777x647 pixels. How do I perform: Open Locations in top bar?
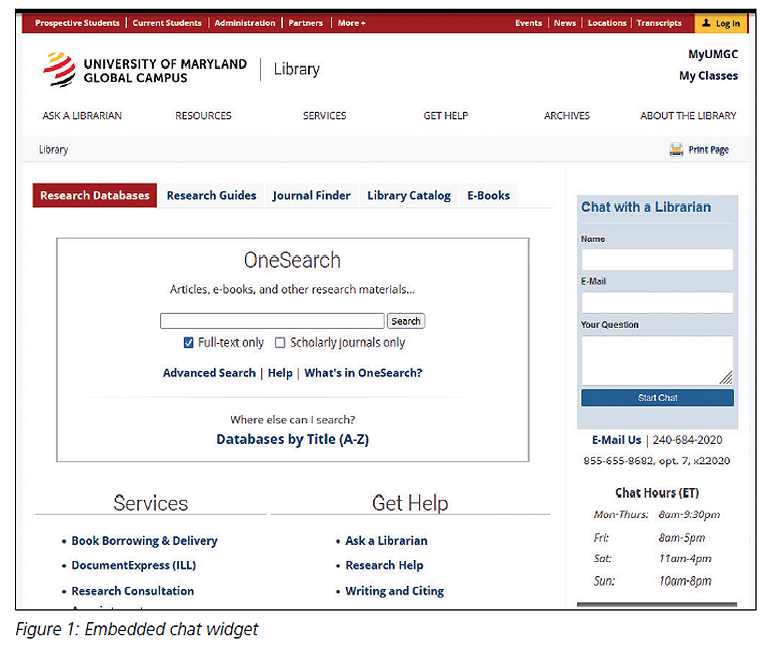pyautogui.click(x=607, y=23)
